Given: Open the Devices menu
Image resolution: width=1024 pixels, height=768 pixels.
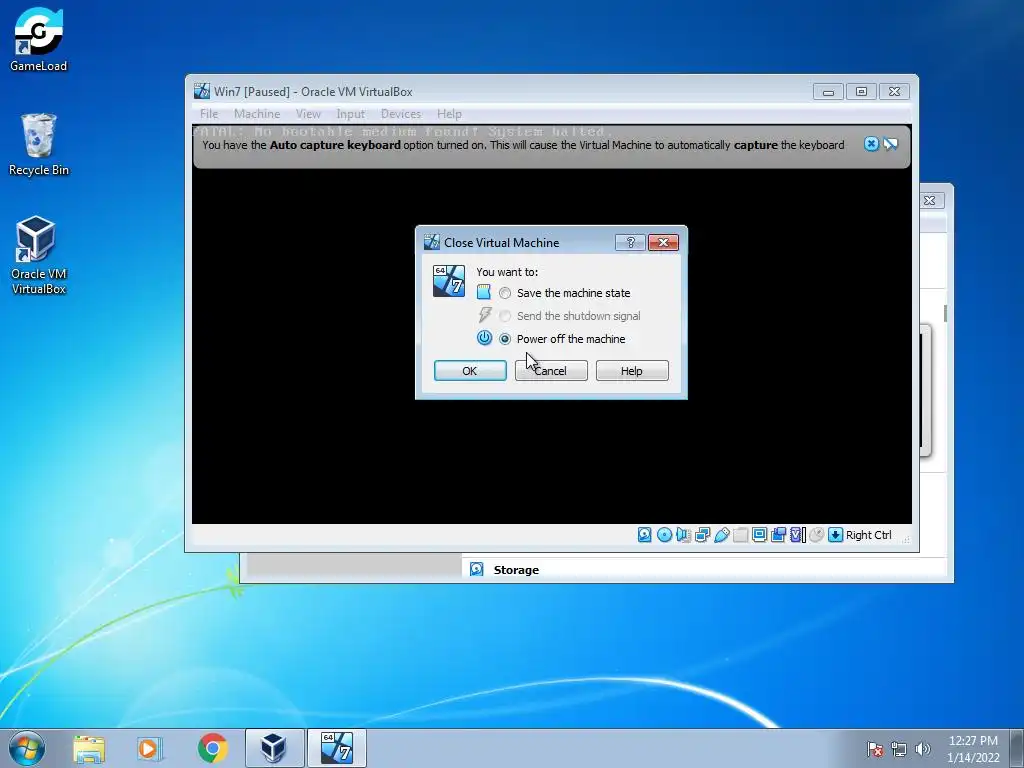Looking at the screenshot, I should pos(401,114).
